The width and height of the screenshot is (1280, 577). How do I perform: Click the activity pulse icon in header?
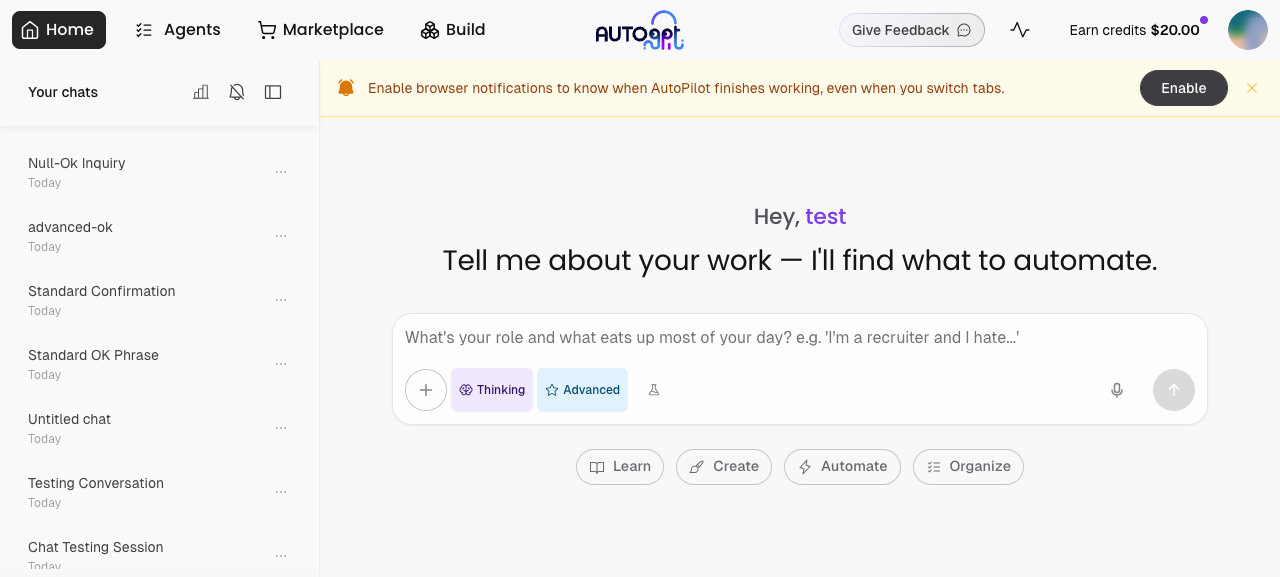click(x=1020, y=30)
